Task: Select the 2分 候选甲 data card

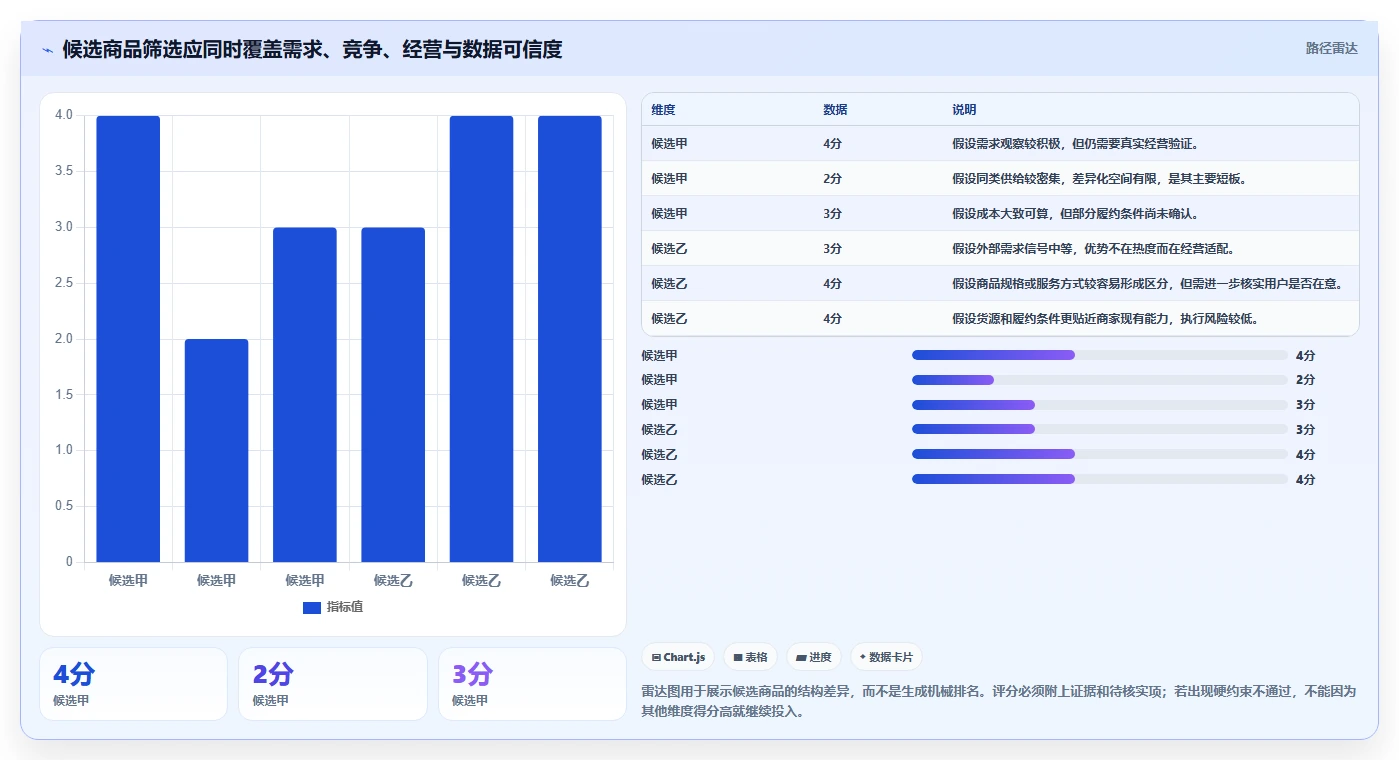Action: pos(332,684)
